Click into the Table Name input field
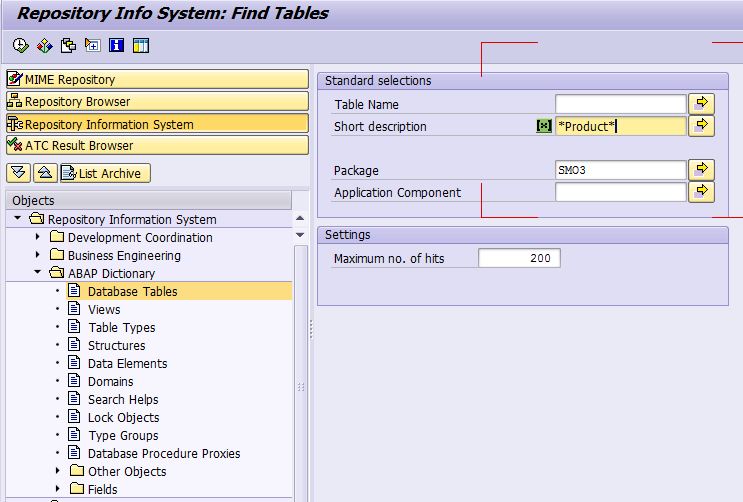The width and height of the screenshot is (743, 502). (621, 104)
